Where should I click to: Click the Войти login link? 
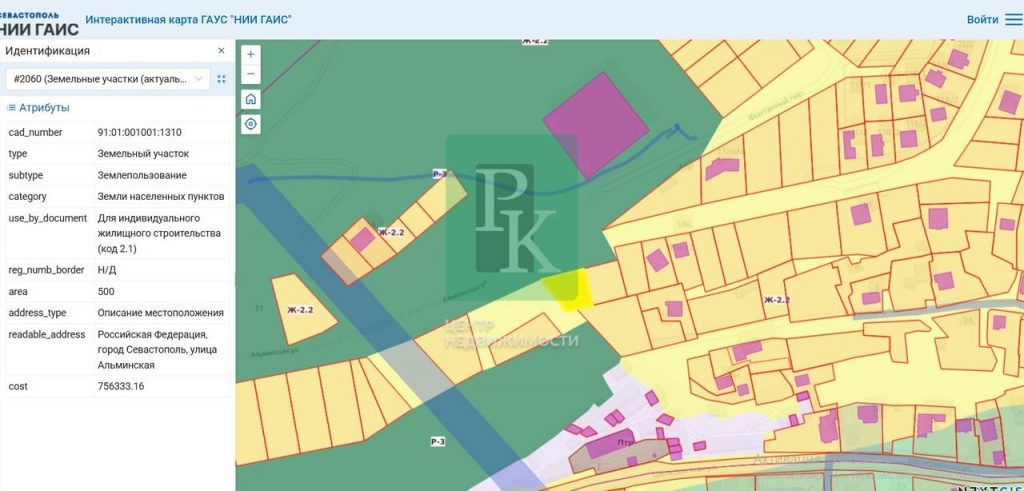pos(982,19)
